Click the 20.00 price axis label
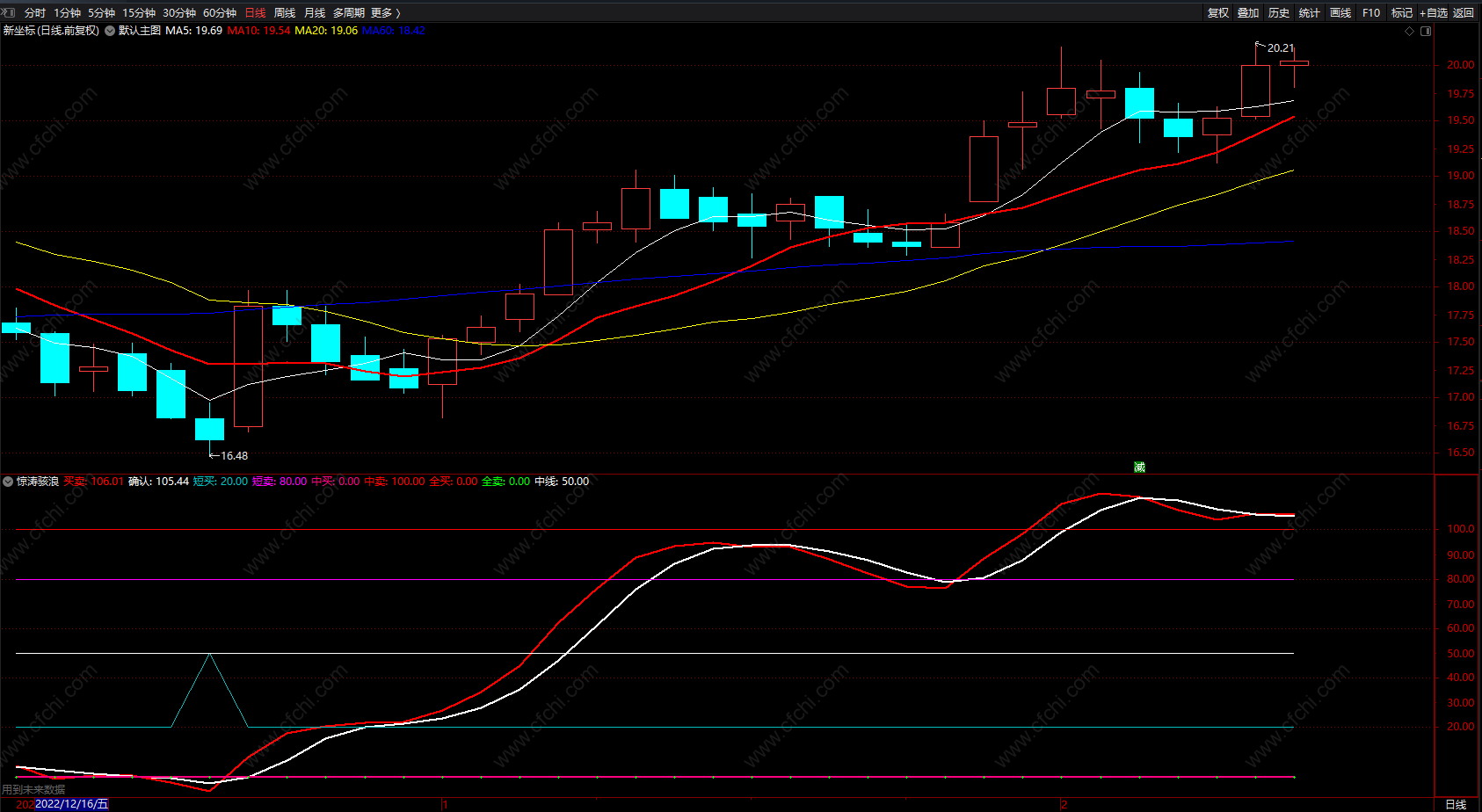1482x812 pixels. [1460, 65]
